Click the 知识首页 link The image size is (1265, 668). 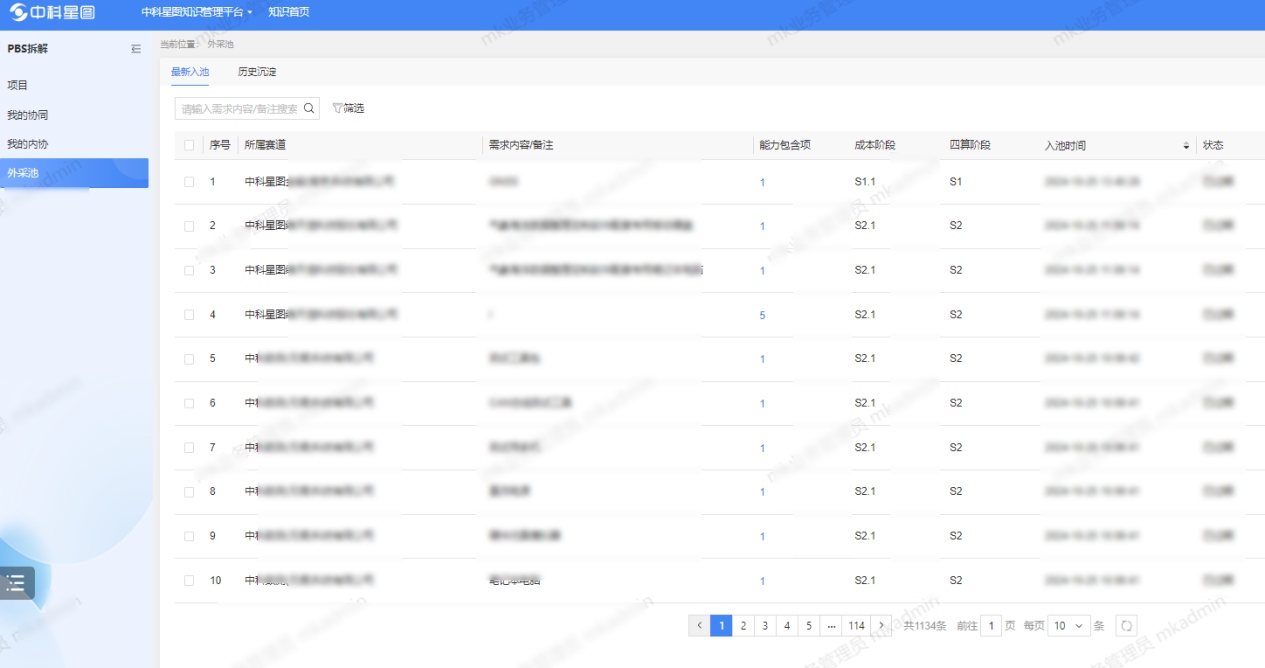click(289, 12)
